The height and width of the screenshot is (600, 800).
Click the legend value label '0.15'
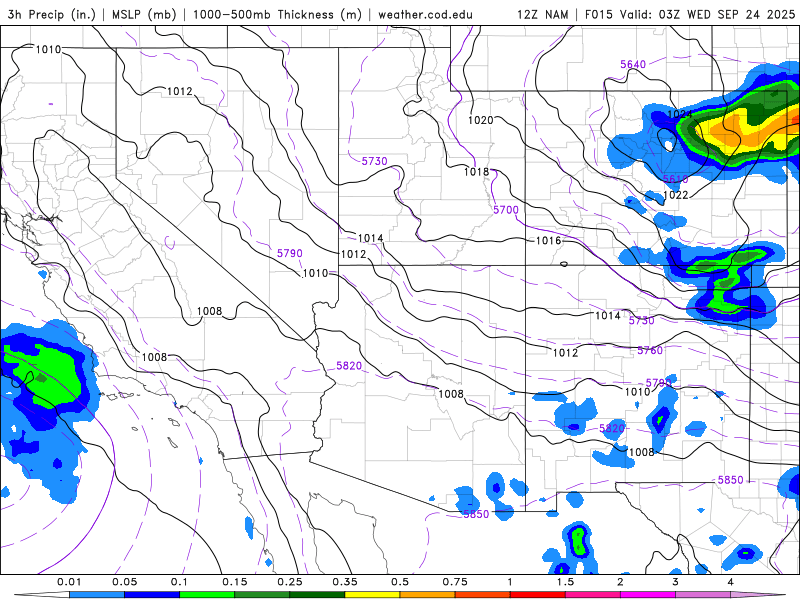tap(234, 582)
